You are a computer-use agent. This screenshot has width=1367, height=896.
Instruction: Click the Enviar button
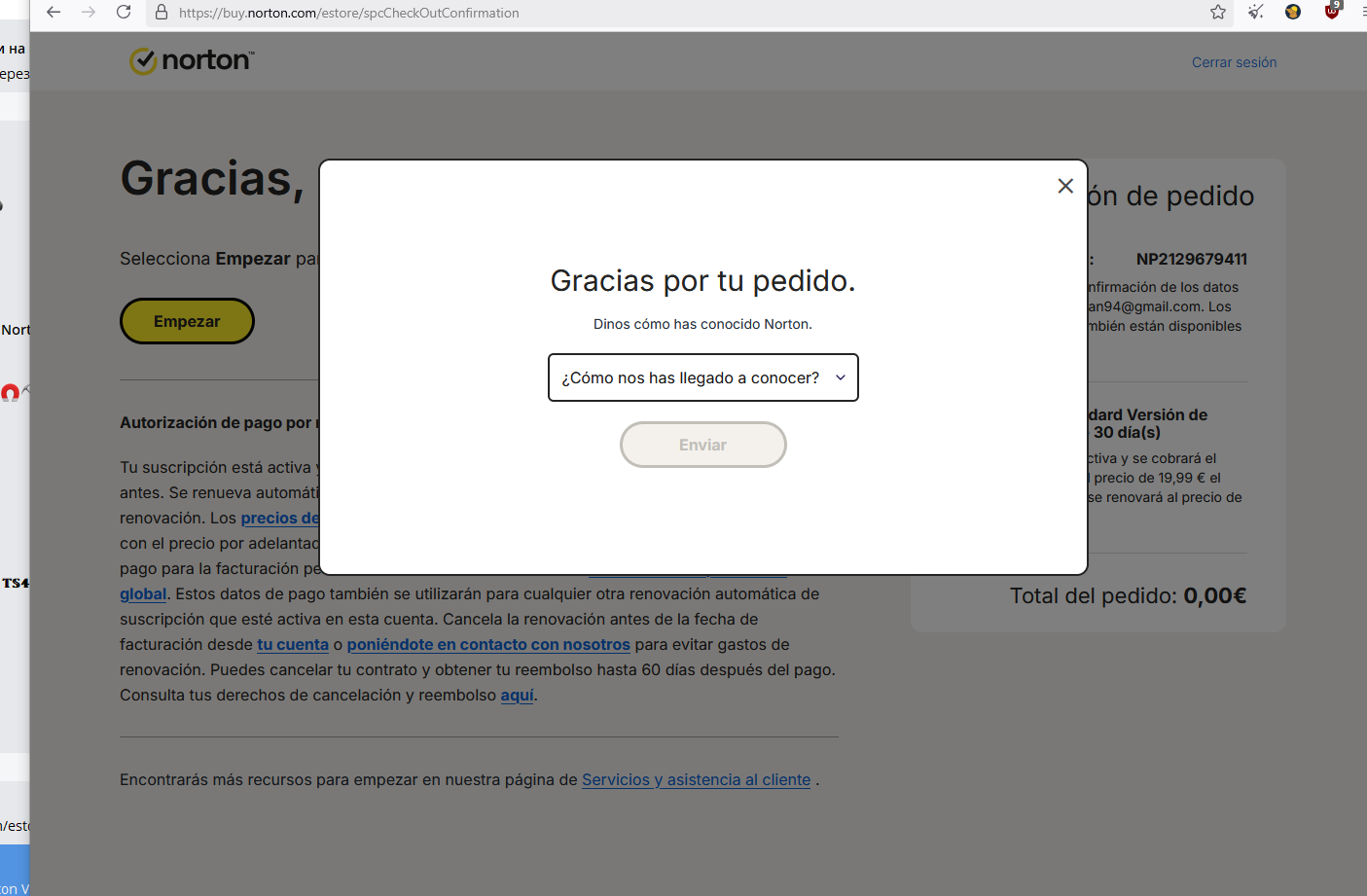click(x=702, y=445)
